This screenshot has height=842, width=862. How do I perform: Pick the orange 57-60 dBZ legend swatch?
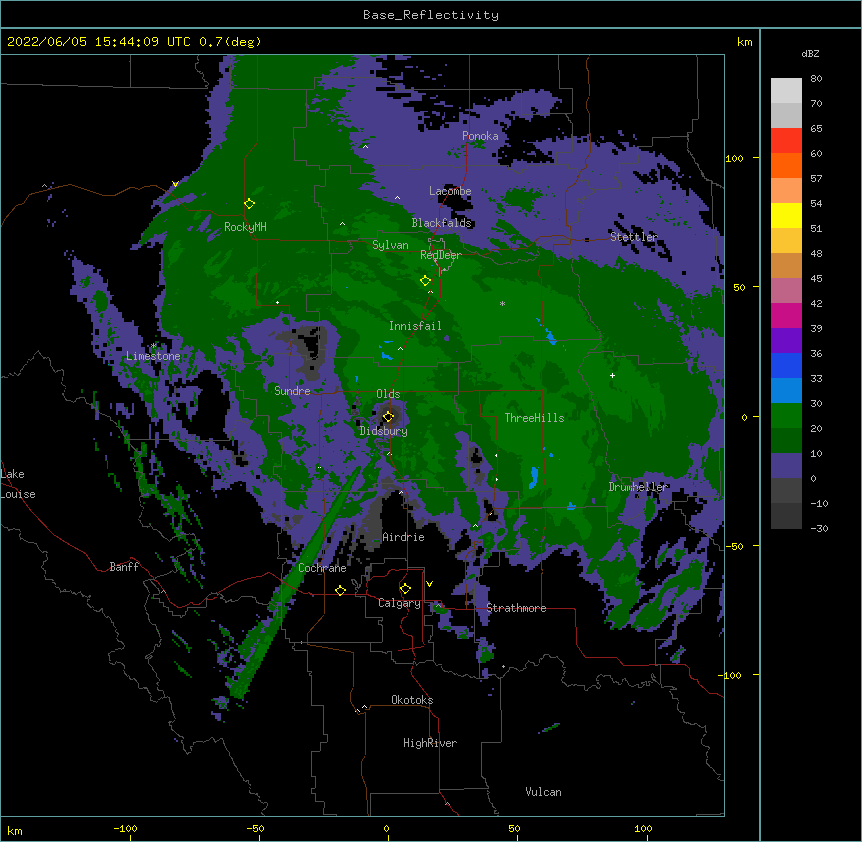[786, 165]
